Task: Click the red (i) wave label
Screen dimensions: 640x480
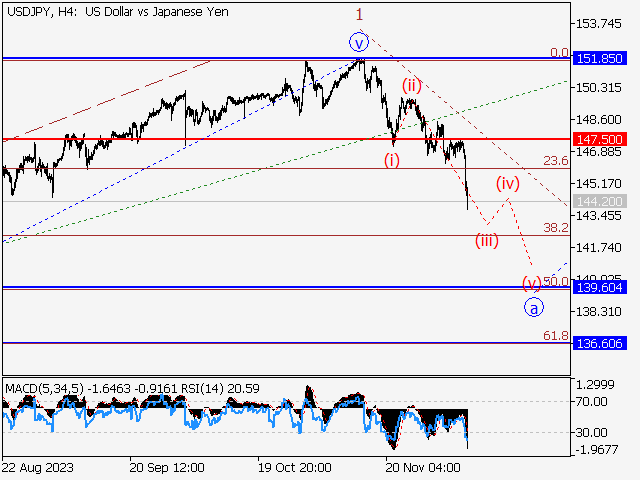Action: pos(392,160)
